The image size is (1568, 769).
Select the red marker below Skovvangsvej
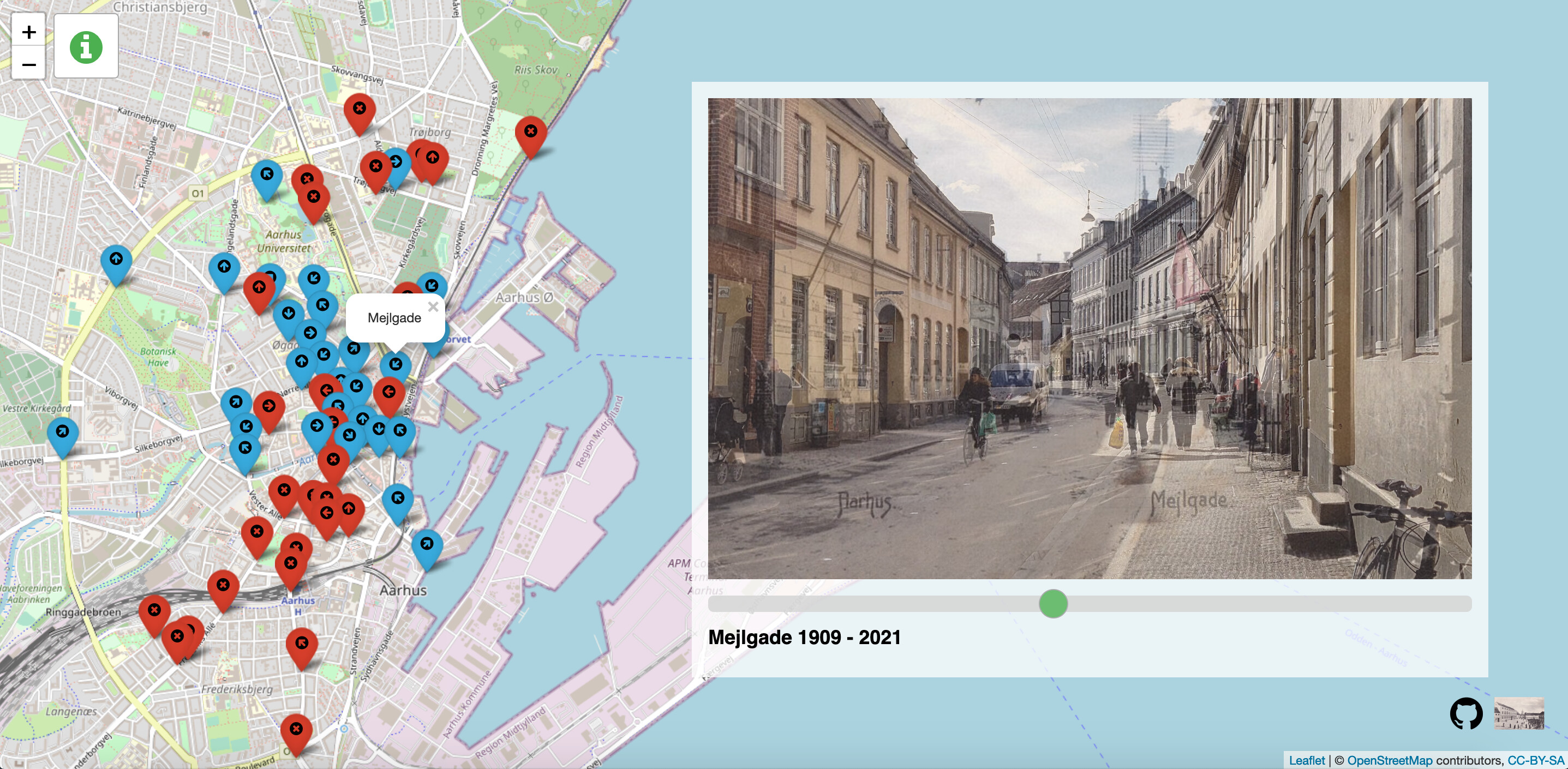359,115
